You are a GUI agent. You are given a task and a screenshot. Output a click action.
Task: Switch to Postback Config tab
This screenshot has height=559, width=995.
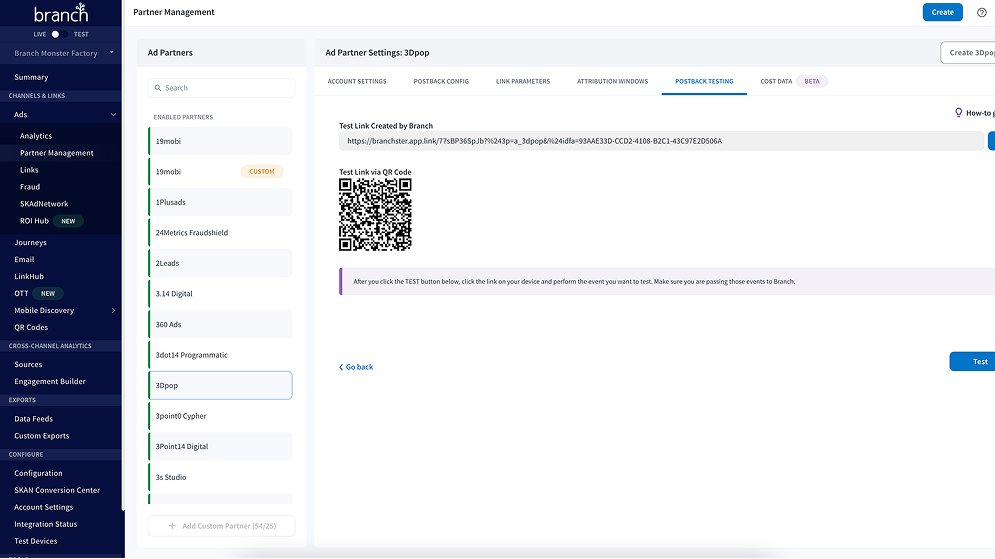pos(441,81)
